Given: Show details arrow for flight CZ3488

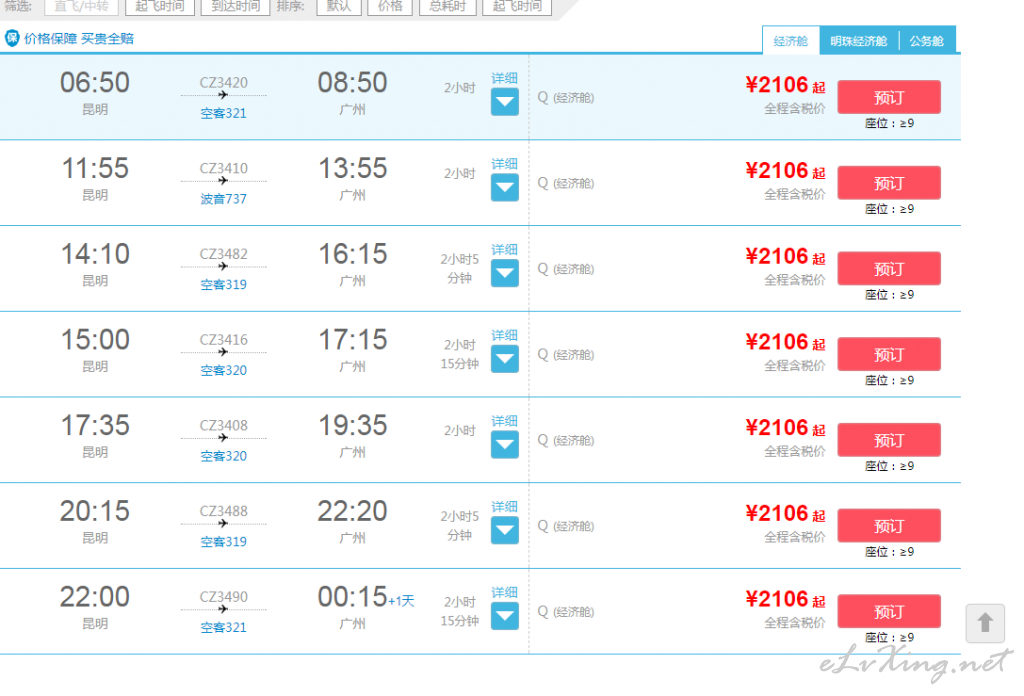Looking at the screenshot, I should [504, 530].
